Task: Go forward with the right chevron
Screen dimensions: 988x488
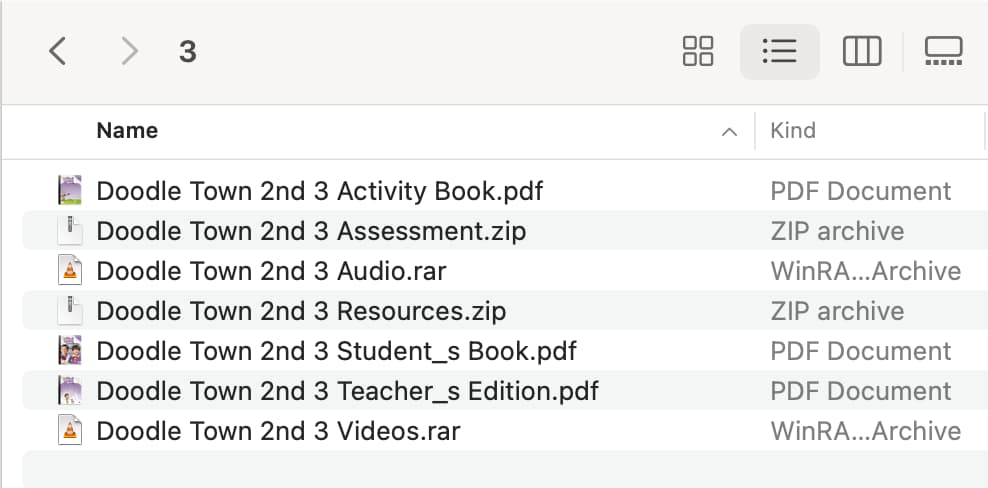Action: click(x=129, y=51)
